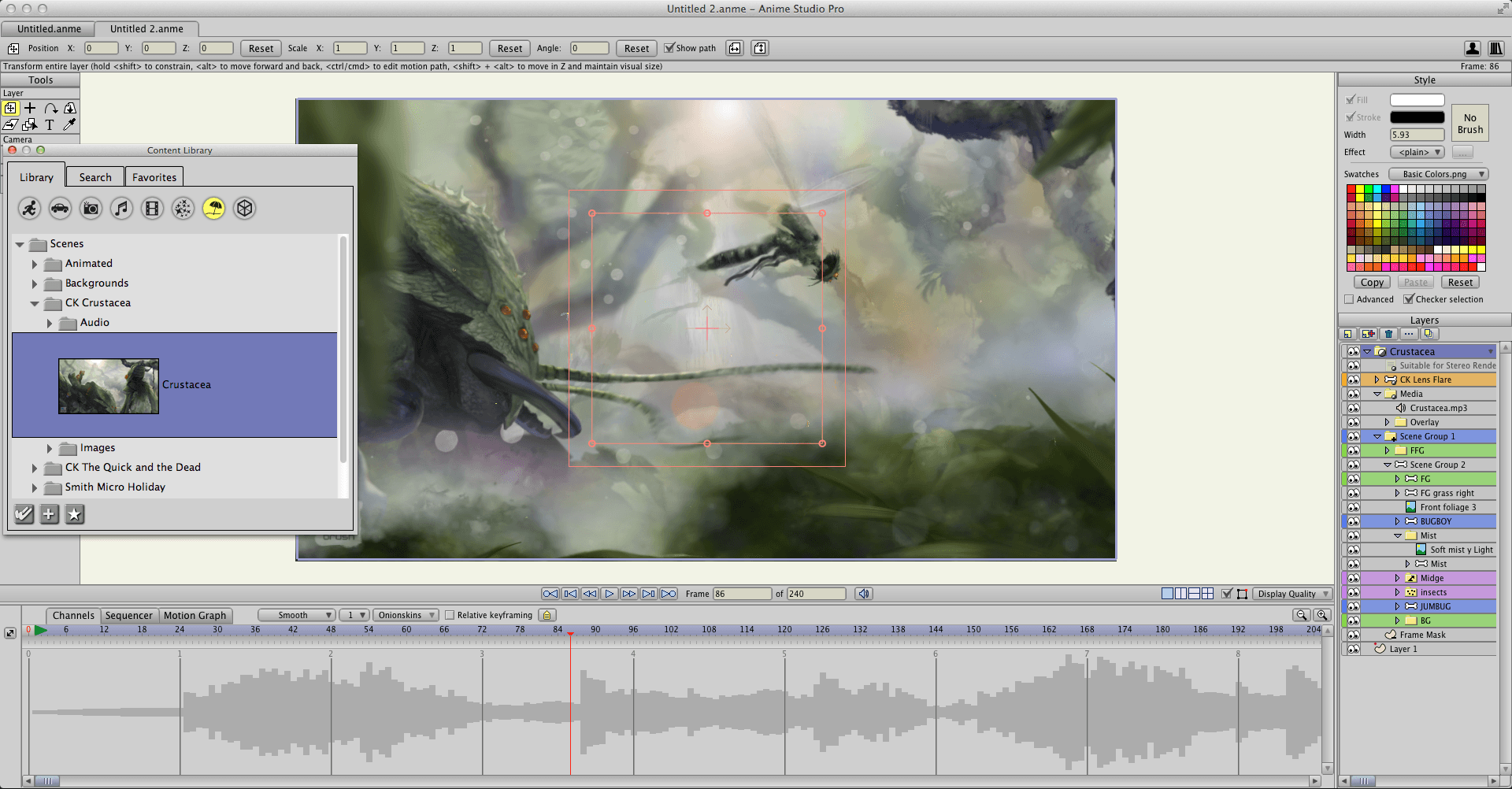This screenshot has height=789, width=1512.
Task: Click the New Layer icon in Layers panel
Action: point(1348,334)
